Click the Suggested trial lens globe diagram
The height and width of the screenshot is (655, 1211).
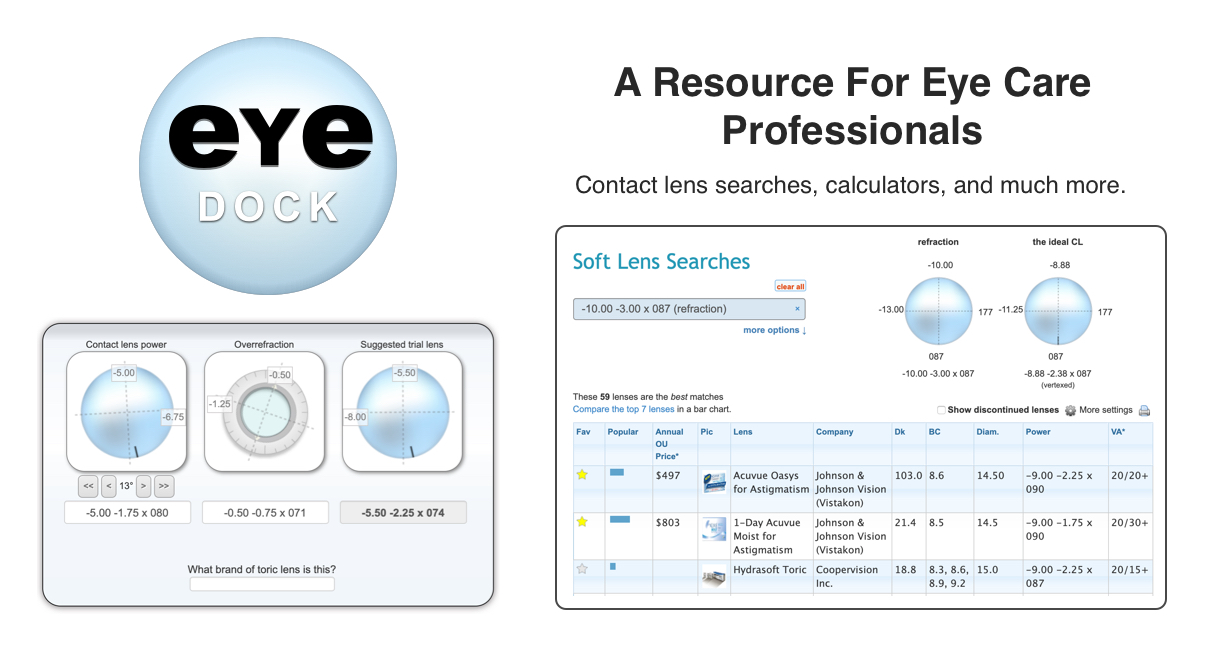click(x=402, y=411)
